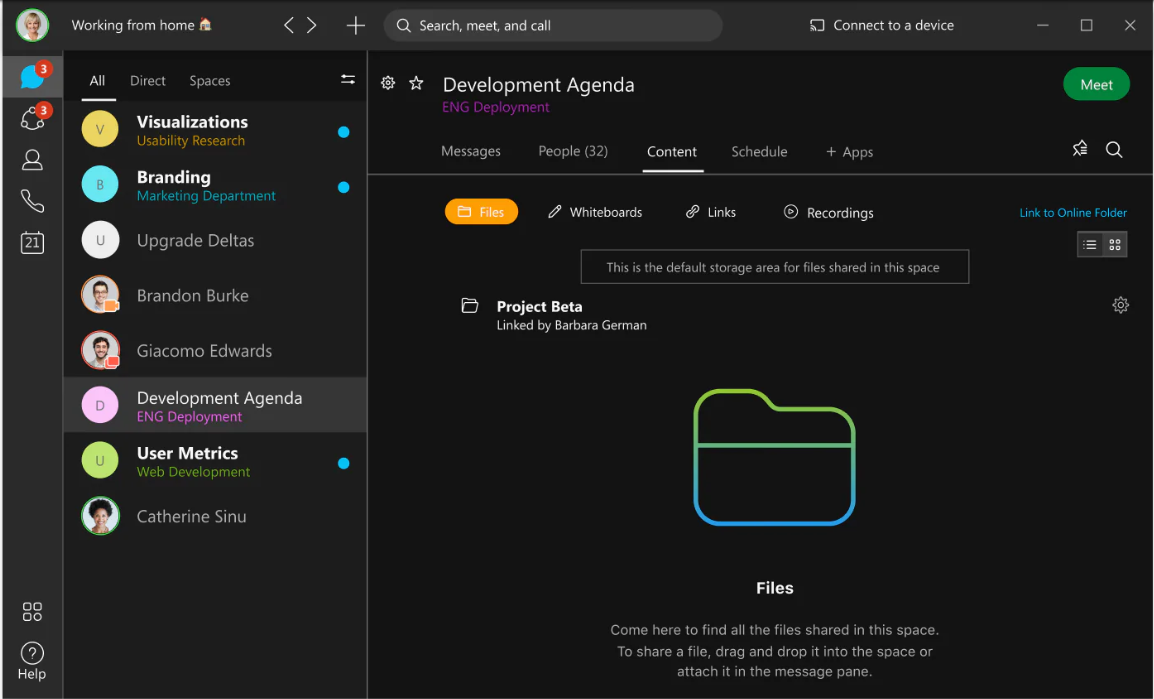Switch to the People (32) tab

point(573,151)
